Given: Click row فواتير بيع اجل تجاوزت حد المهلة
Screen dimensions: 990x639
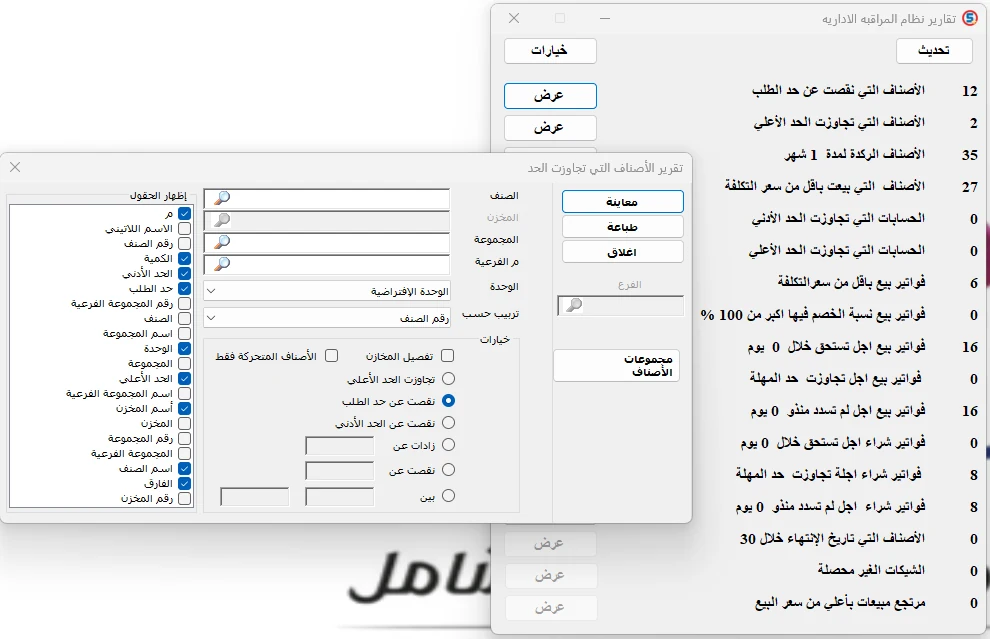Looking at the screenshot, I should pos(837,379).
